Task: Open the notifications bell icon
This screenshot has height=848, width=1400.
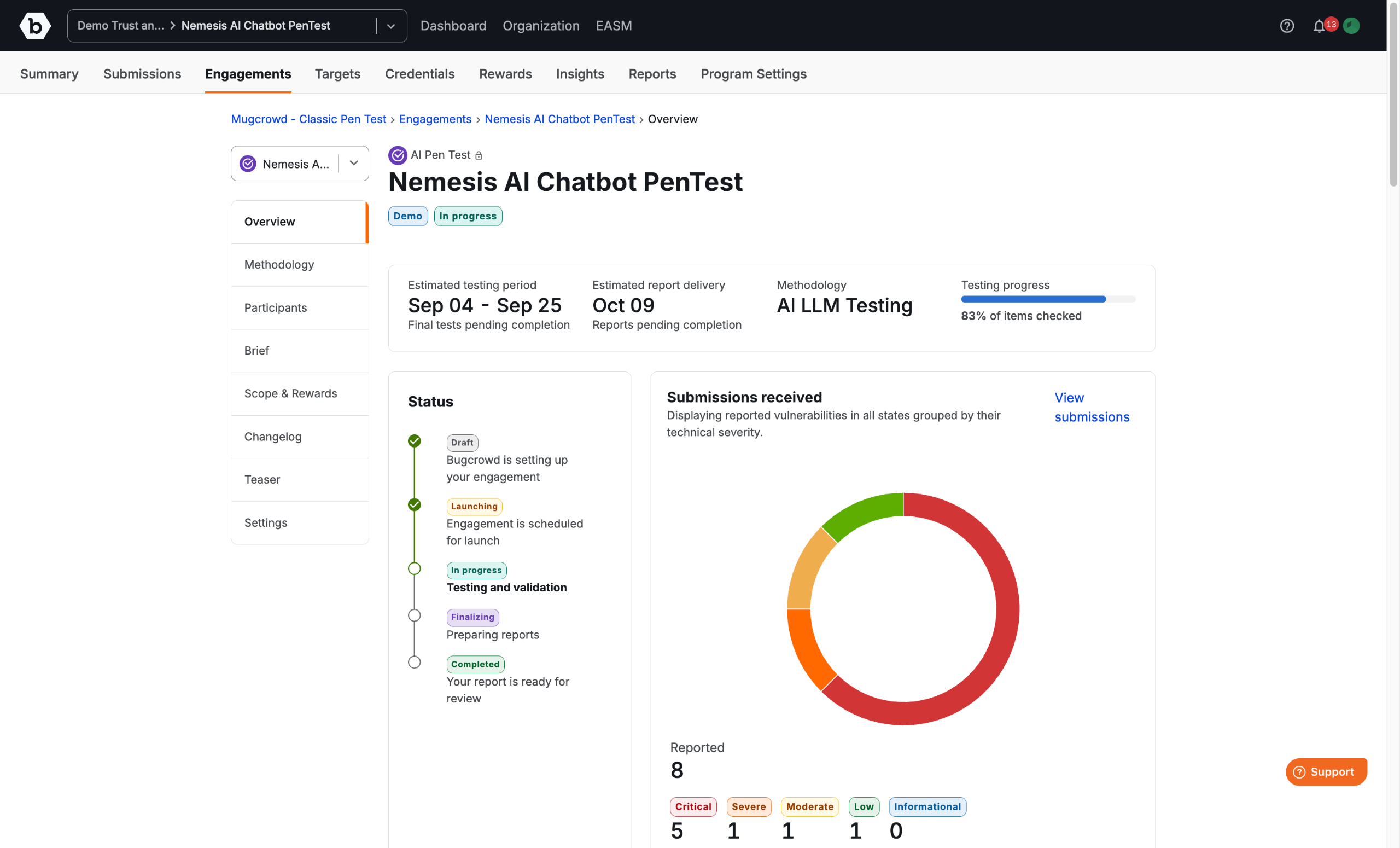Action: (1319, 26)
